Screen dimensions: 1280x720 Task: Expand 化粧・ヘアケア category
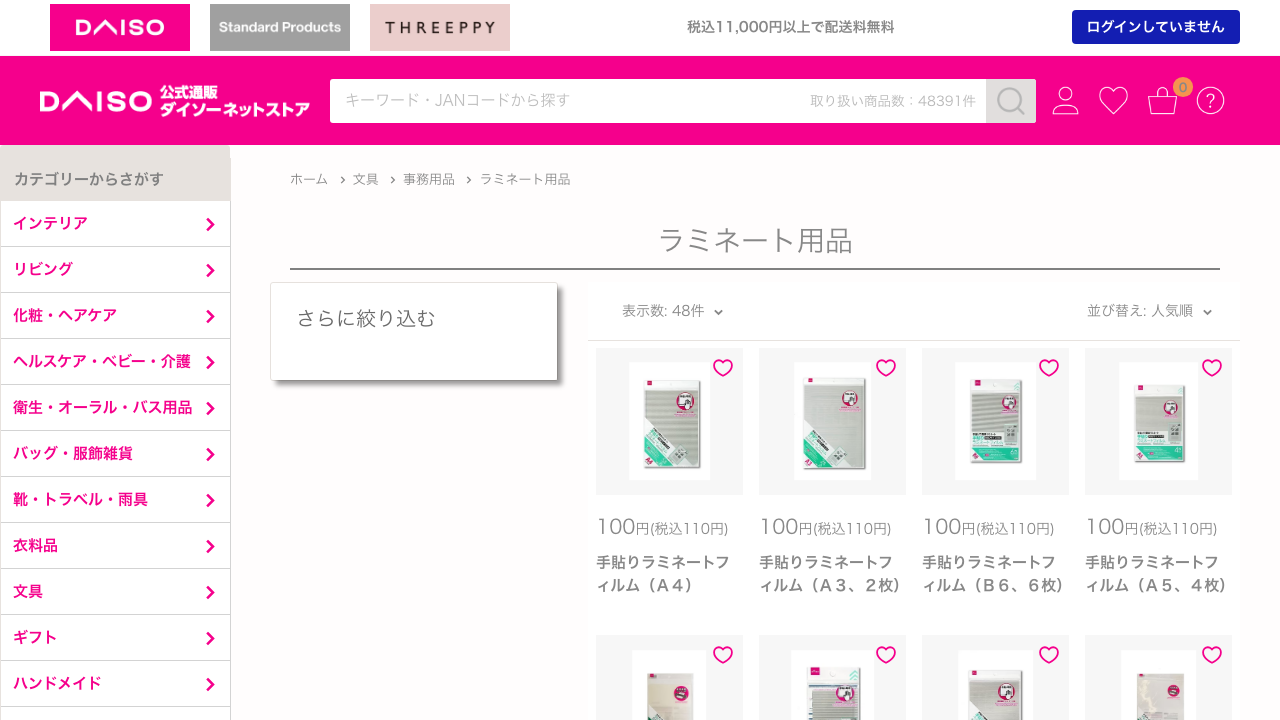pos(115,316)
